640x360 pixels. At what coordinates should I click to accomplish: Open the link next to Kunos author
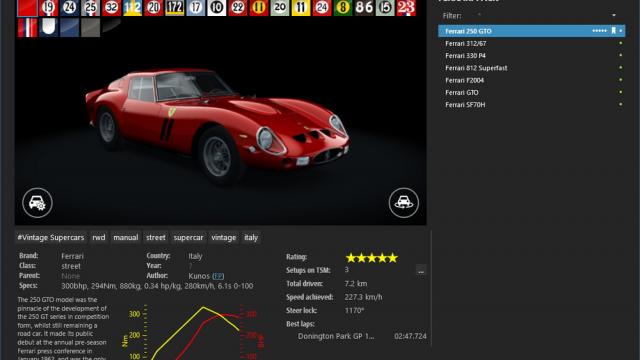(x=218, y=276)
